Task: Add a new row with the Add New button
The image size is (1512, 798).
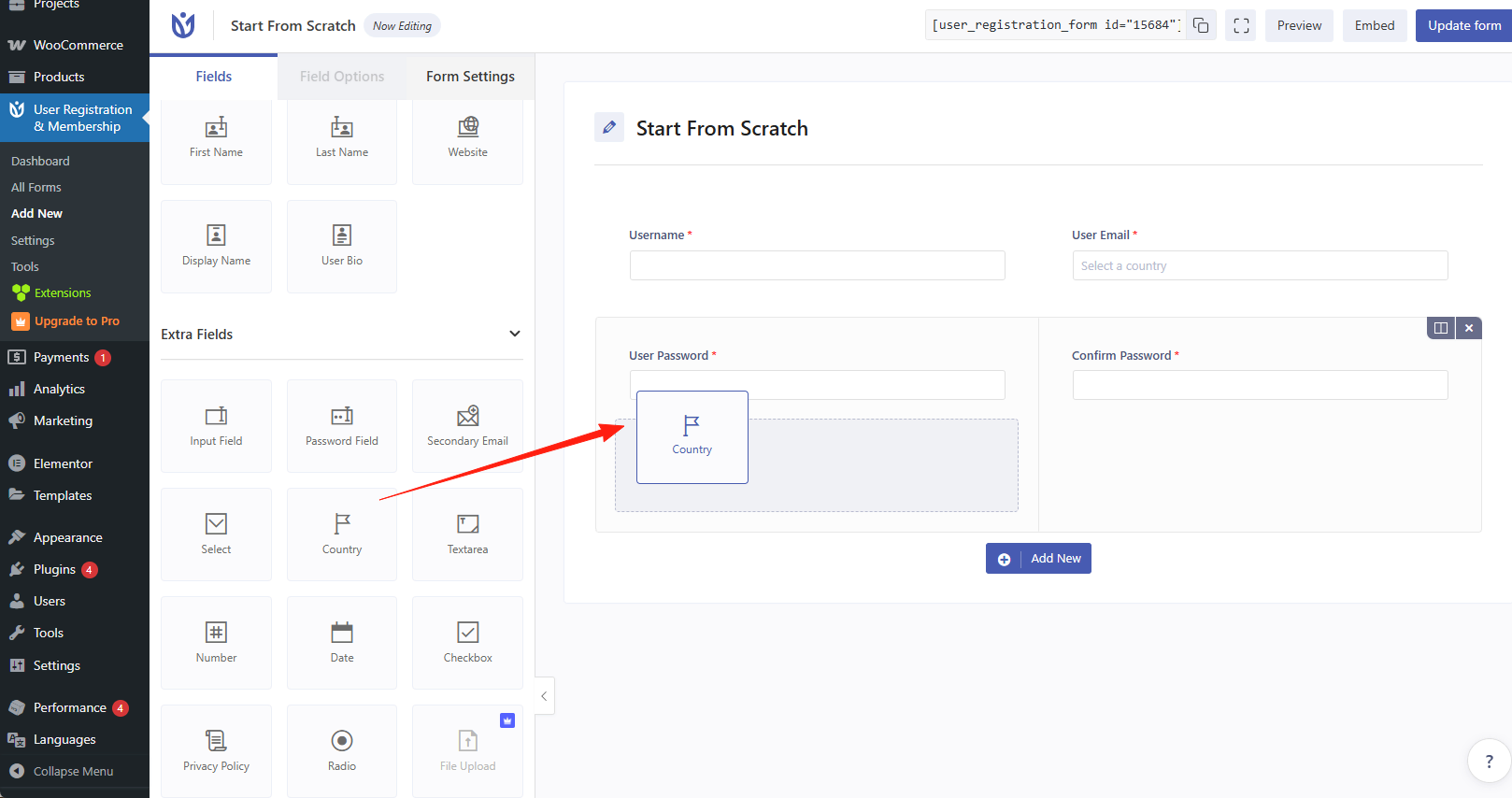Action: coord(1038,558)
